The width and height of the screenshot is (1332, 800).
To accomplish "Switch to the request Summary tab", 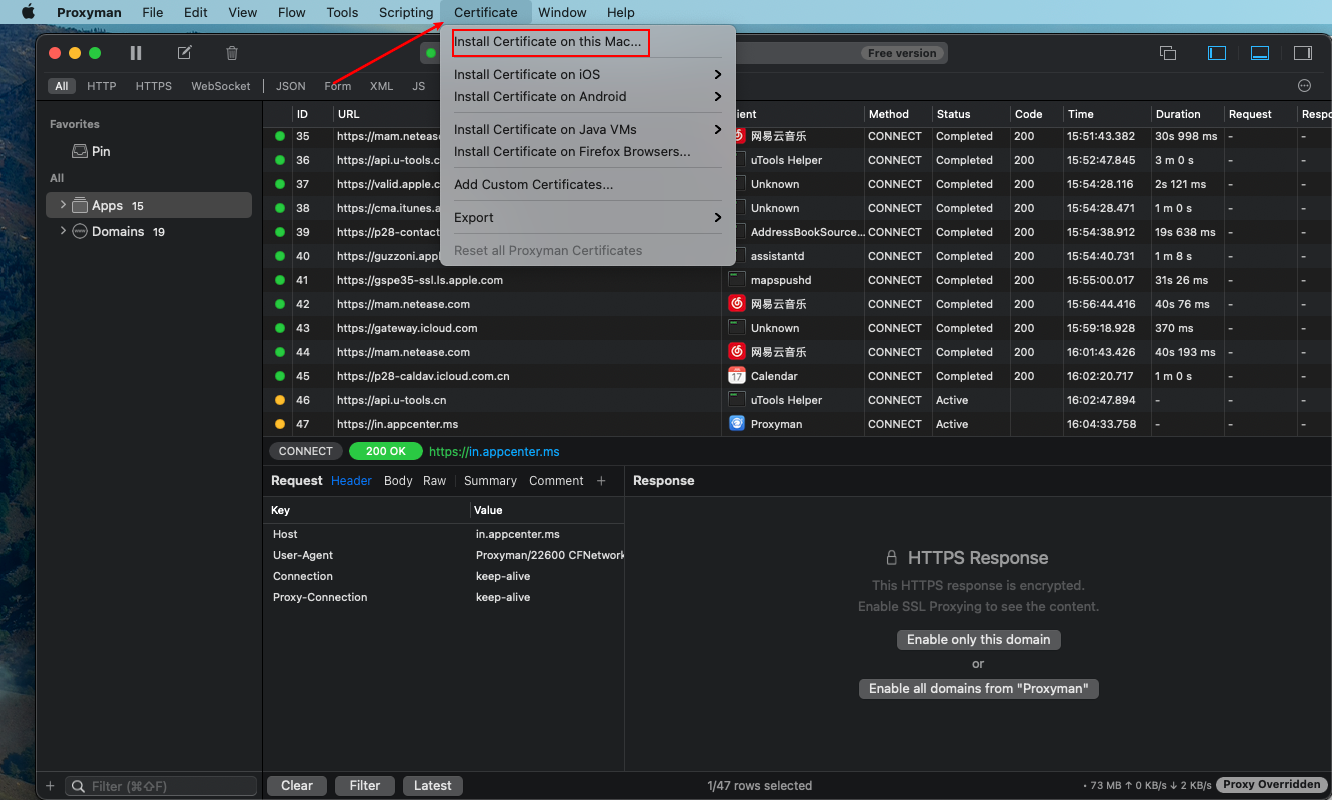I will click(x=490, y=481).
